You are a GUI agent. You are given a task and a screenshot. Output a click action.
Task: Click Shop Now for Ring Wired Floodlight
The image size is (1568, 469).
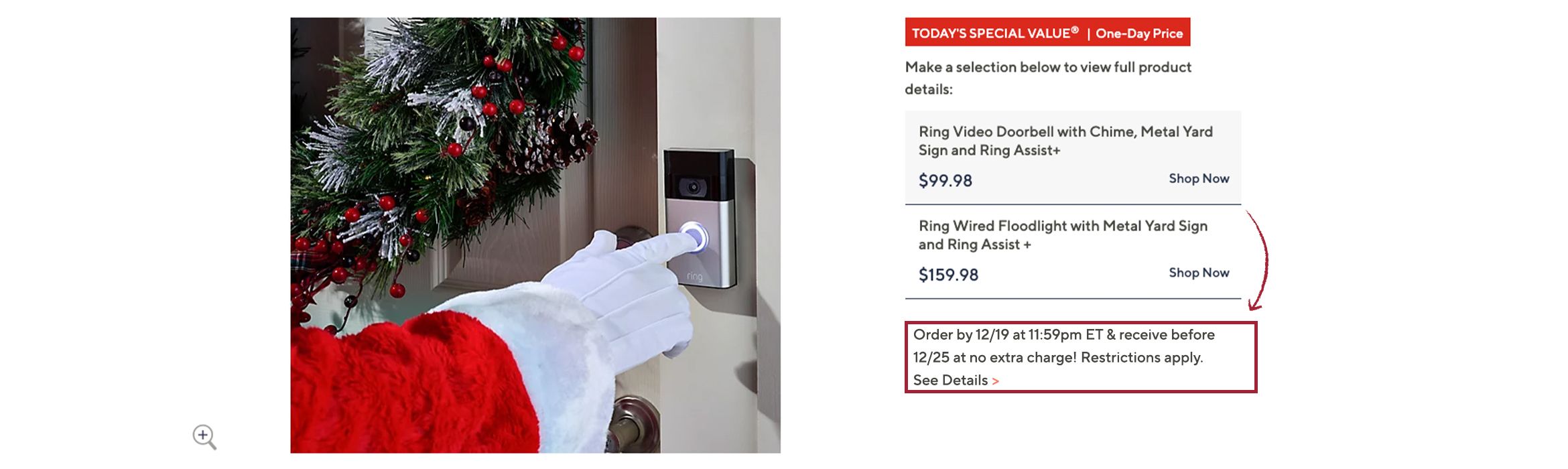[x=1199, y=273]
